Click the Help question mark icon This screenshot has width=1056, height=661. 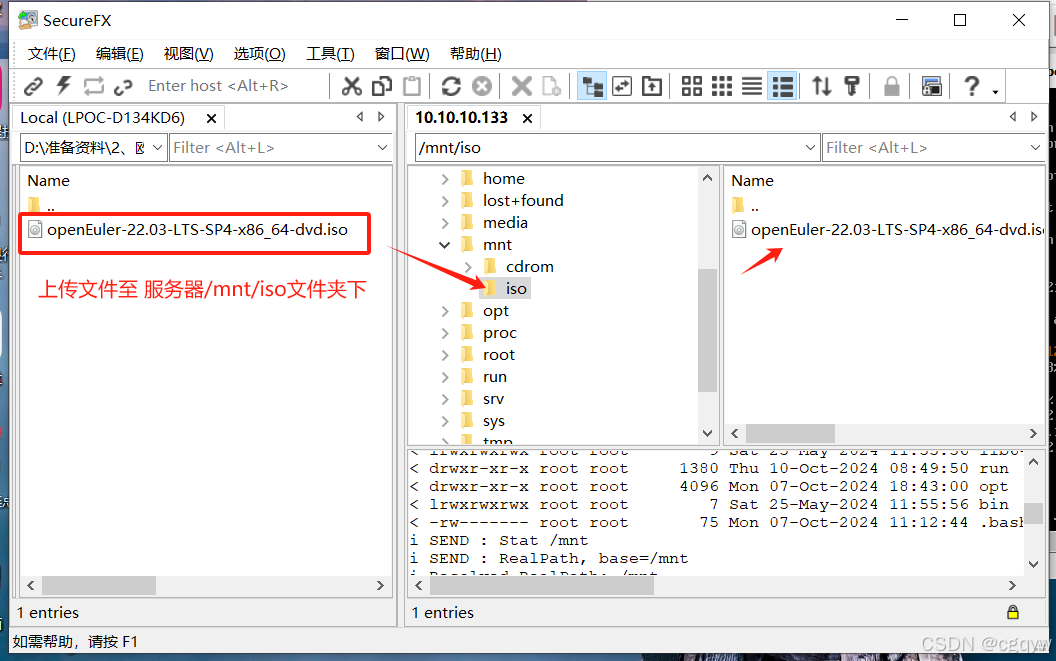point(971,86)
